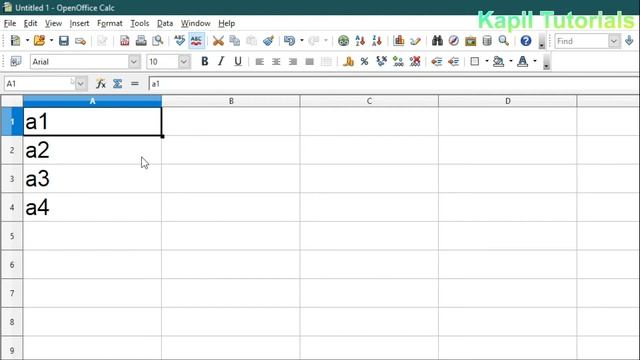The width and height of the screenshot is (640, 360).
Task: Toggle Italic formatting
Action: [x=221, y=62]
